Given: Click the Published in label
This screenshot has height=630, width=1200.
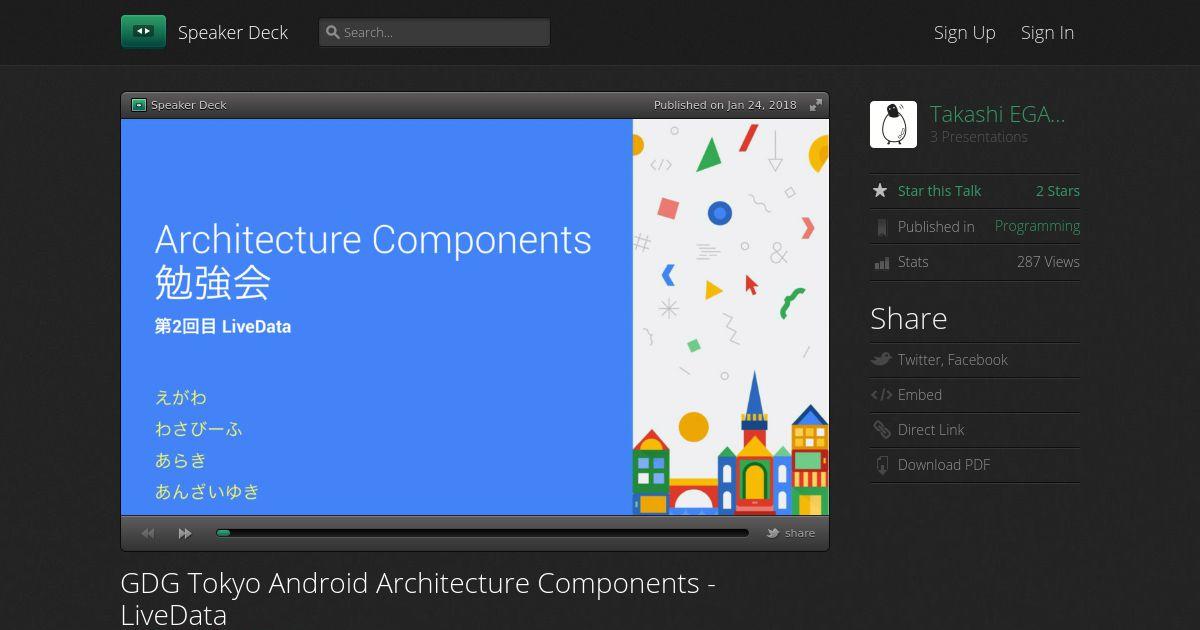Looking at the screenshot, I should click(936, 227).
